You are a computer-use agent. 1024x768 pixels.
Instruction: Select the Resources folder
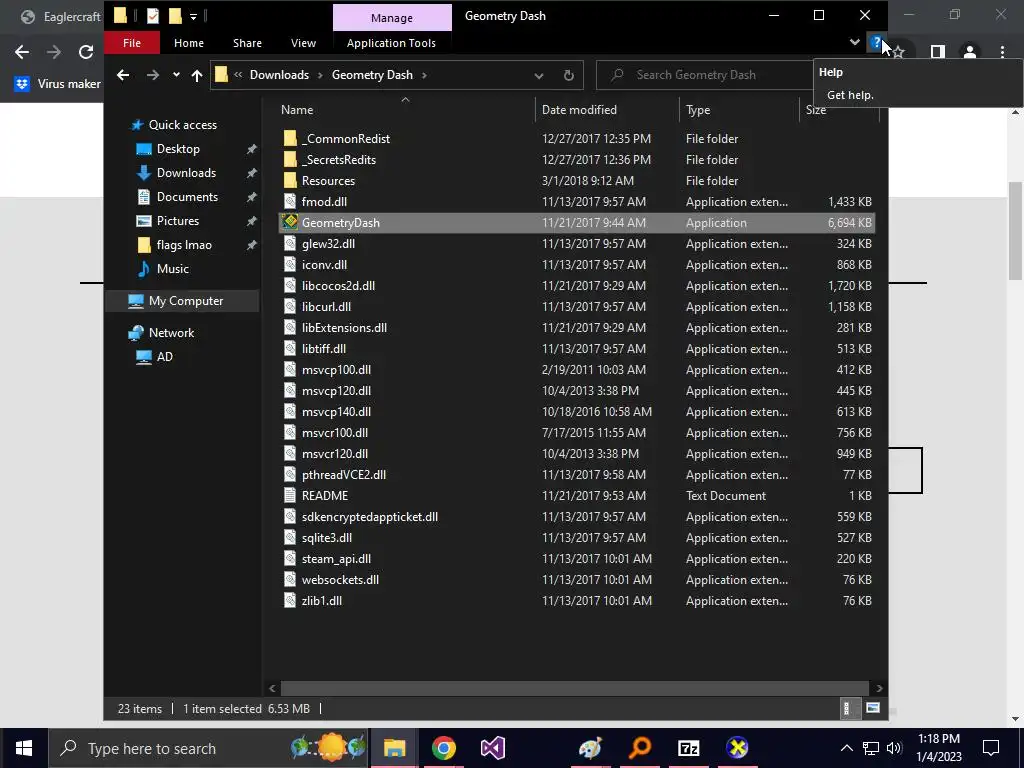coord(328,181)
